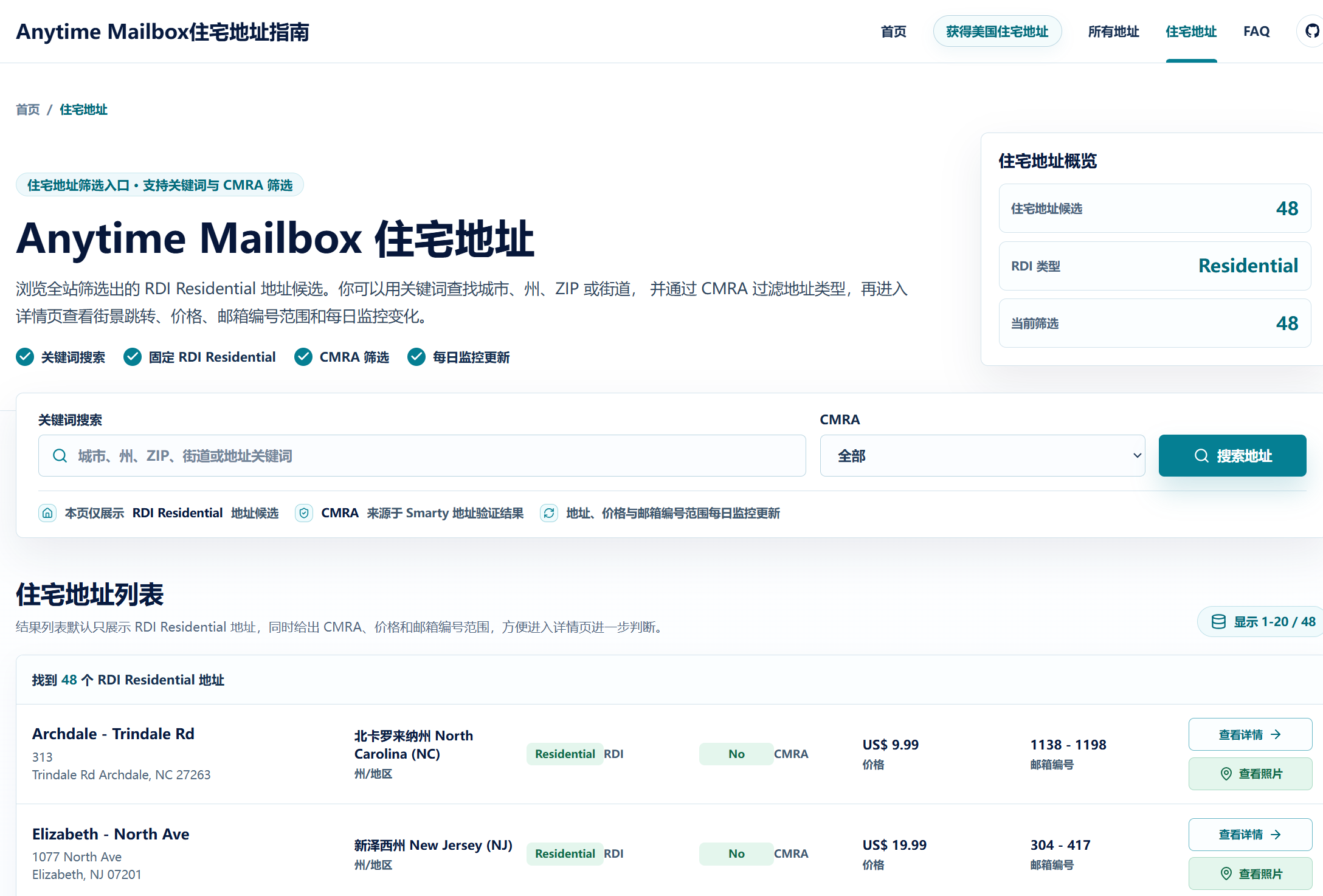
Task: Click the 当前筛选 48 stat card
Action: point(1155,323)
